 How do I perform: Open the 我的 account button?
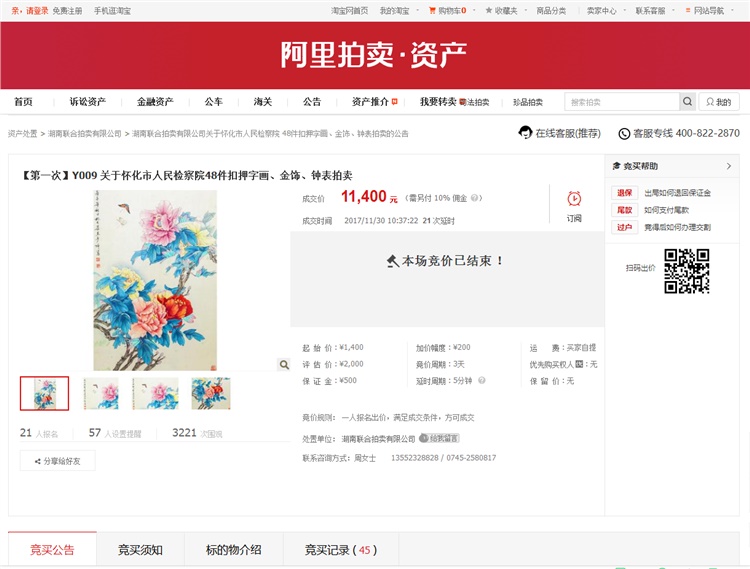[719, 102]
